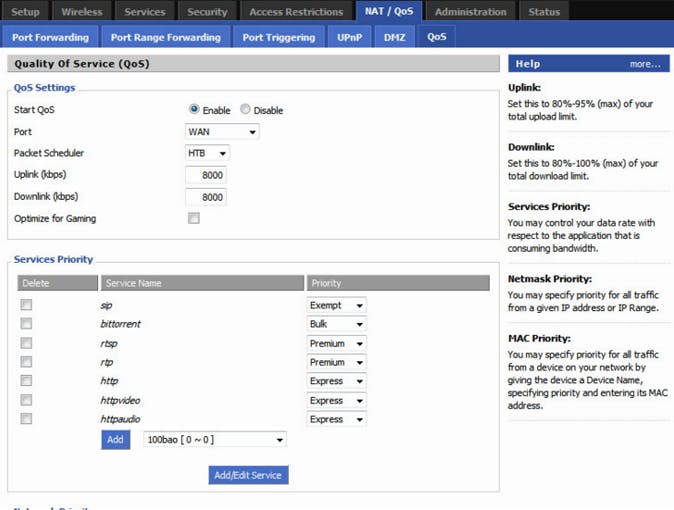Click the Help more... link
Viewport: 674px width, 510px height.
(645, 64)
